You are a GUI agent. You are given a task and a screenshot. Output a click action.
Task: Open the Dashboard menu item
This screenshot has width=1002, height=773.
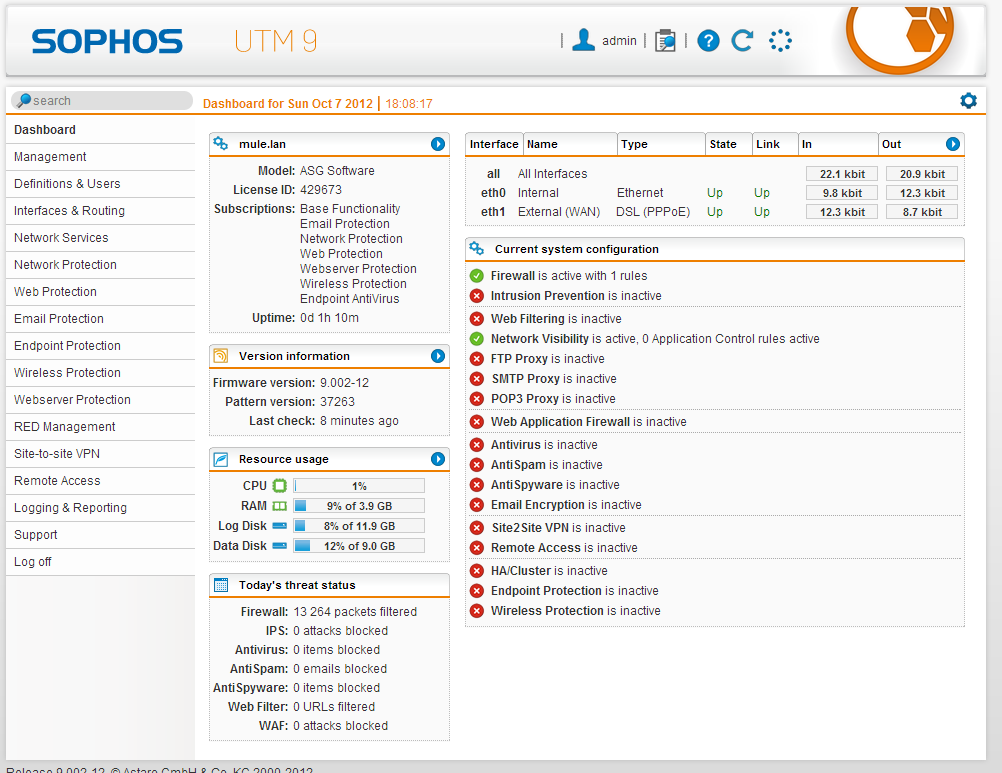point(100,130)
